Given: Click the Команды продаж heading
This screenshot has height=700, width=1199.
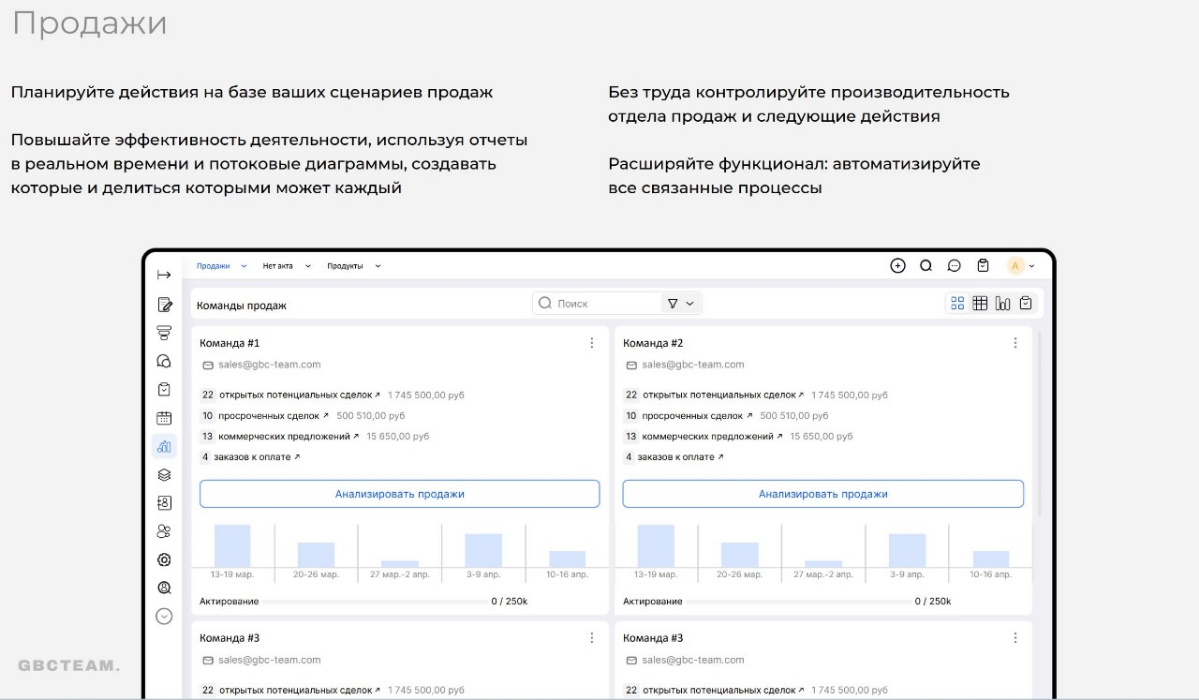Looking at the screenshot, I should [242, 305].
